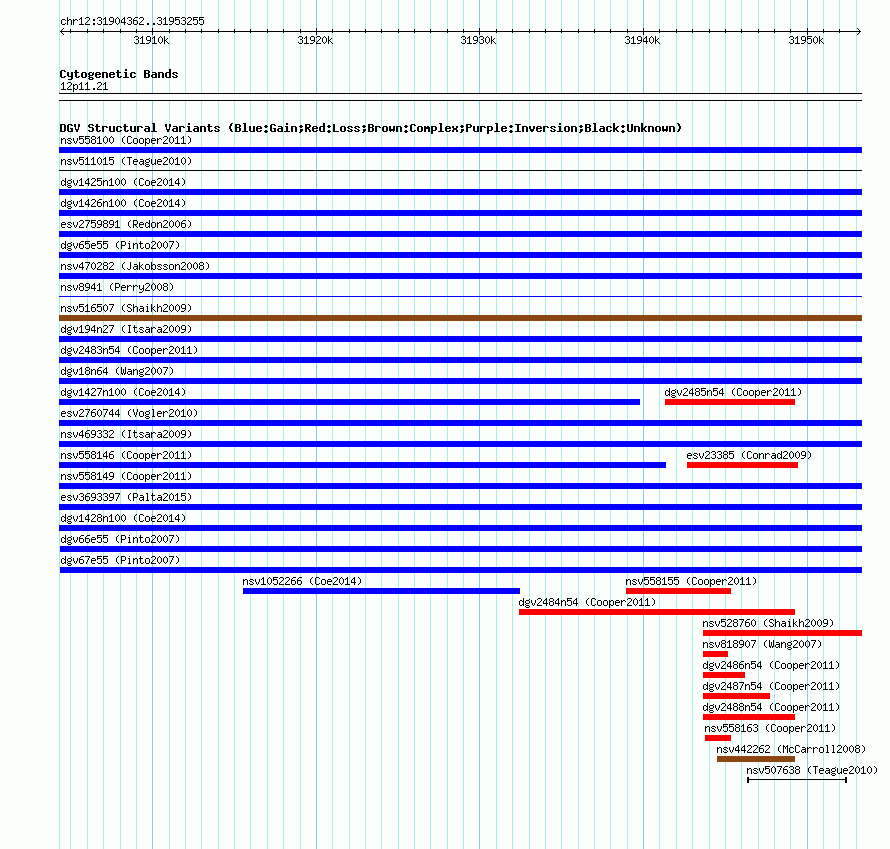Click the brown bar under nsv516507
Image resolution: width=890 pixels, height=849 pixels.
pyautogui.click(x=460, y=318)
